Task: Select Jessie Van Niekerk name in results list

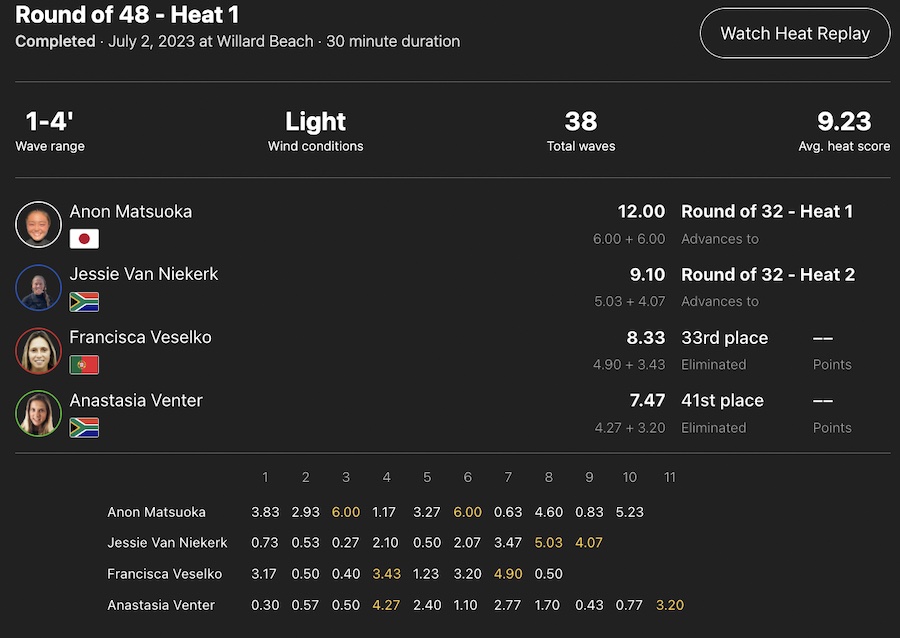Action: pyautogui.click(x=143, y=274)
